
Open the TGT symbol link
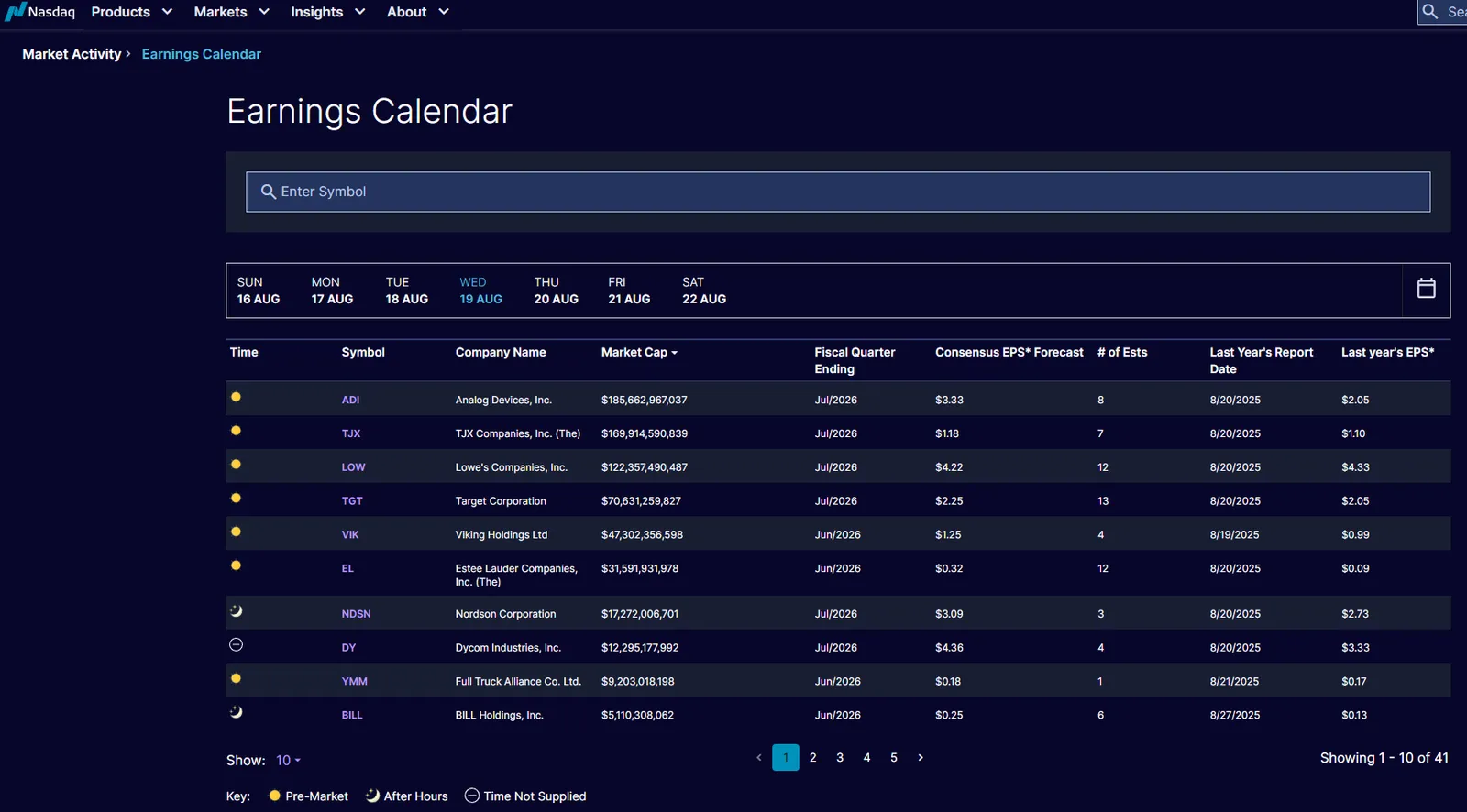pos(352,501)
